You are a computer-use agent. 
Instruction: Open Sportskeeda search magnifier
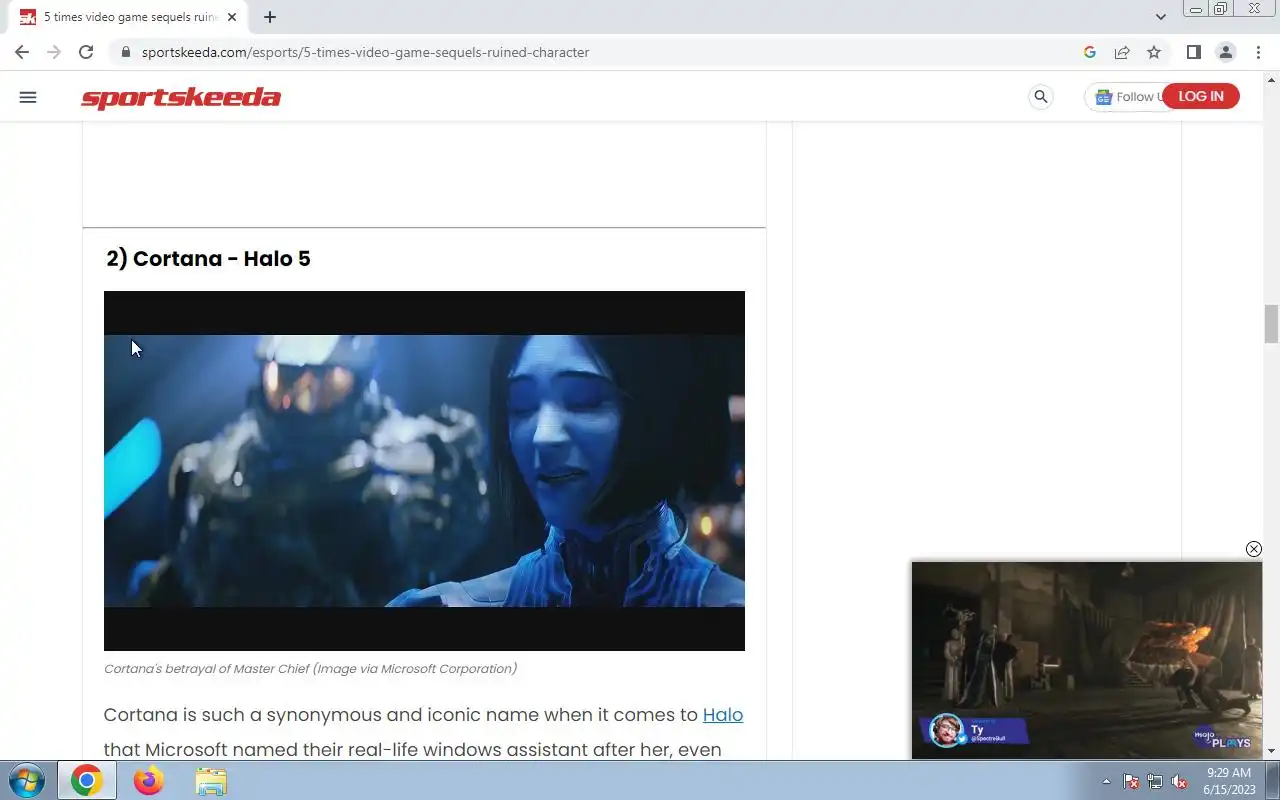1041,97
